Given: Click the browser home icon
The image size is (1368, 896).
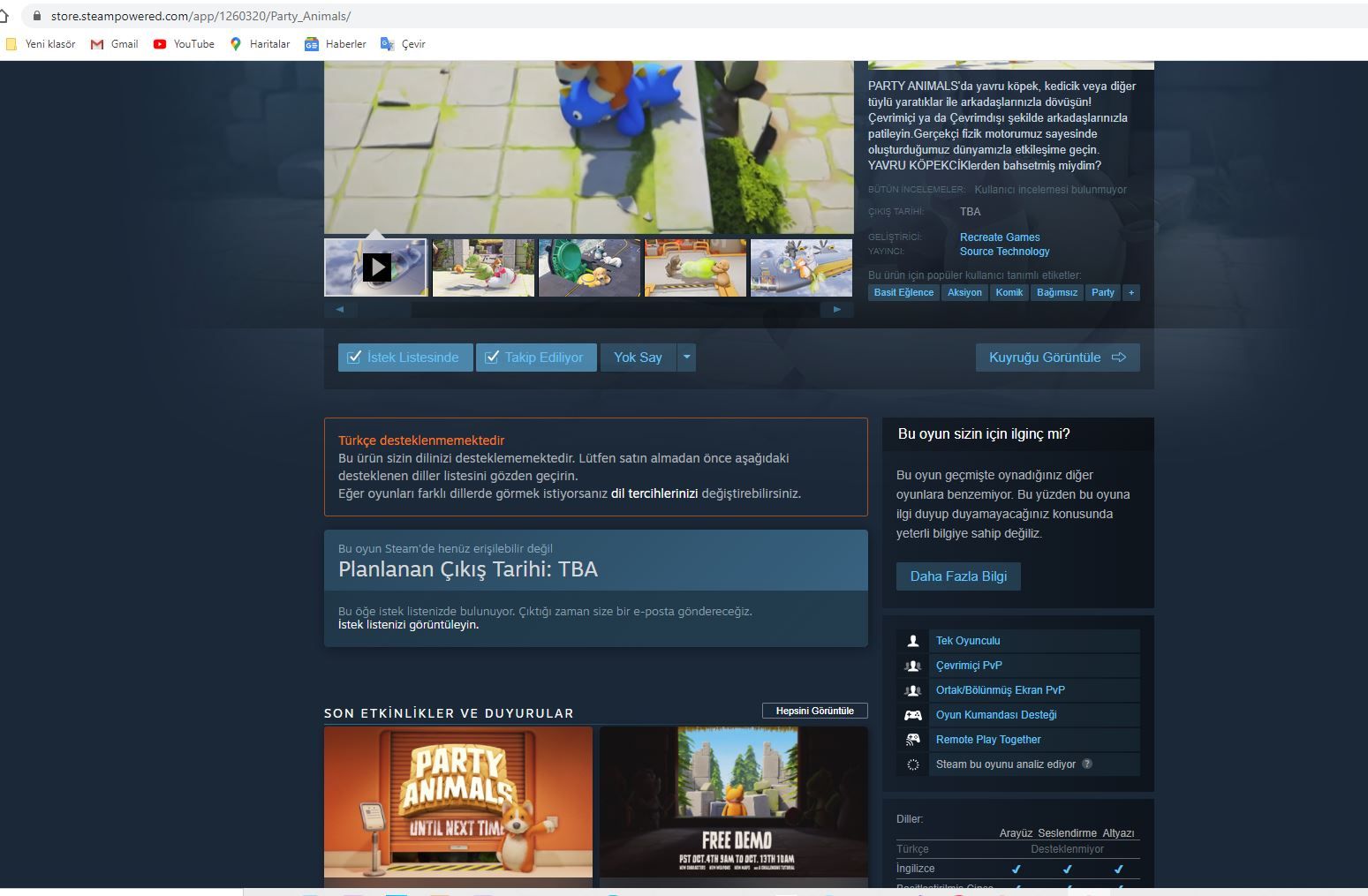Looking at the screenshot, I should tap(4, 16).
